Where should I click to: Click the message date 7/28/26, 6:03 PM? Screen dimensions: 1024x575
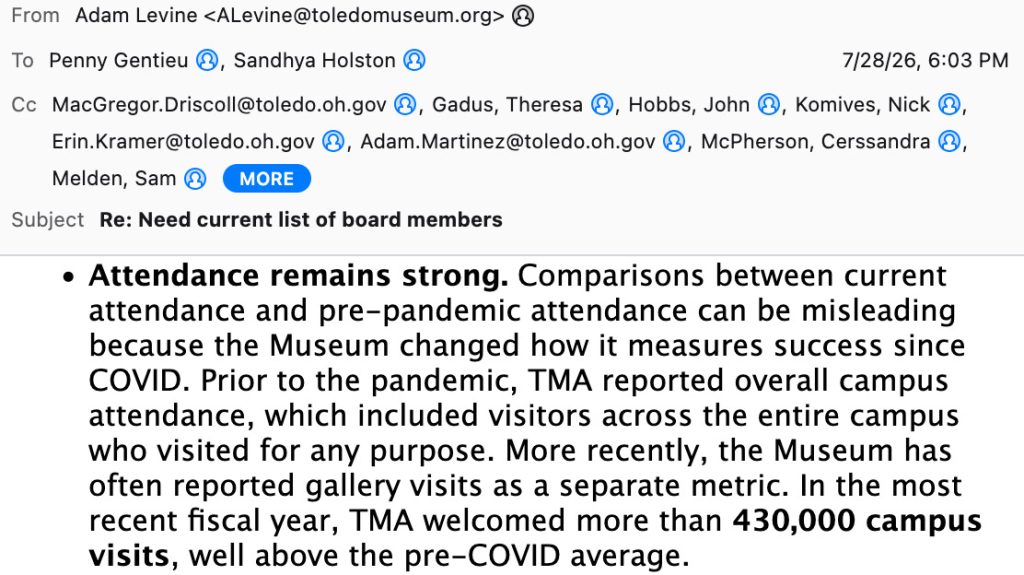coord(925,60)
